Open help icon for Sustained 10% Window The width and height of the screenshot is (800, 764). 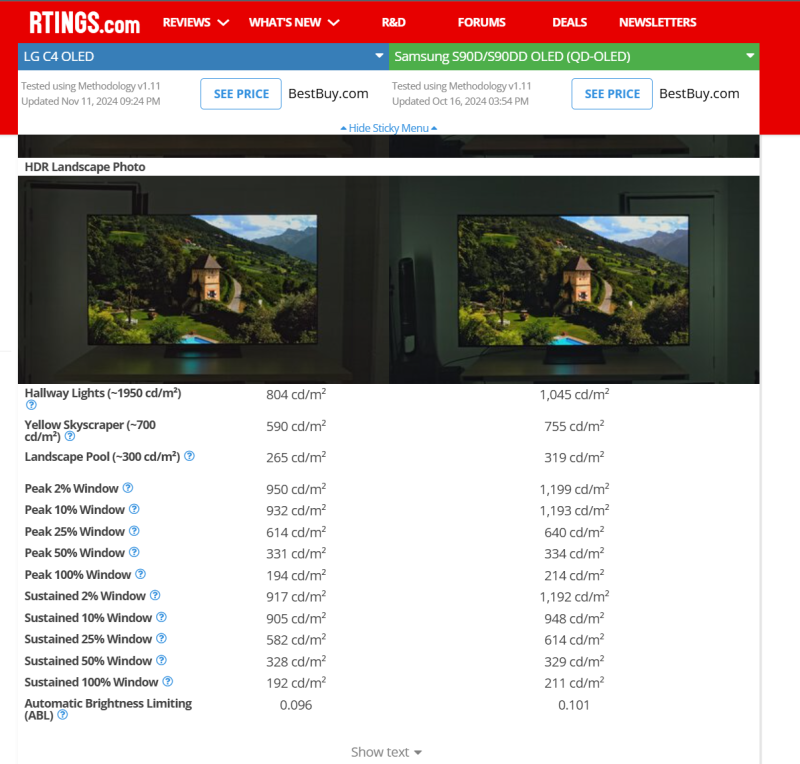[161, 618]
